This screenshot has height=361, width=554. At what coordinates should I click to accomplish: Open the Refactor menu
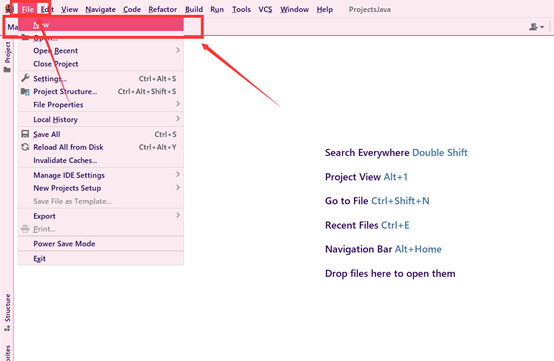coord(163,10)
